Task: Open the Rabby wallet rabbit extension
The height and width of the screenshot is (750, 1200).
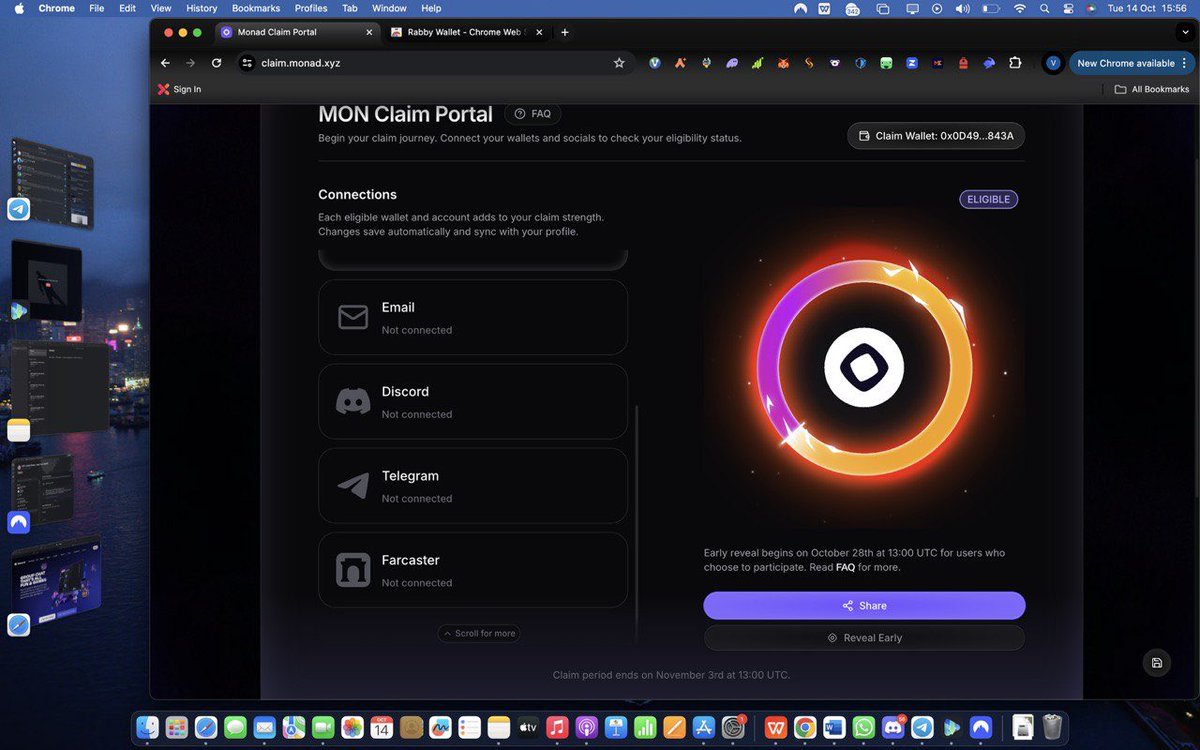Action: (989, 63)
